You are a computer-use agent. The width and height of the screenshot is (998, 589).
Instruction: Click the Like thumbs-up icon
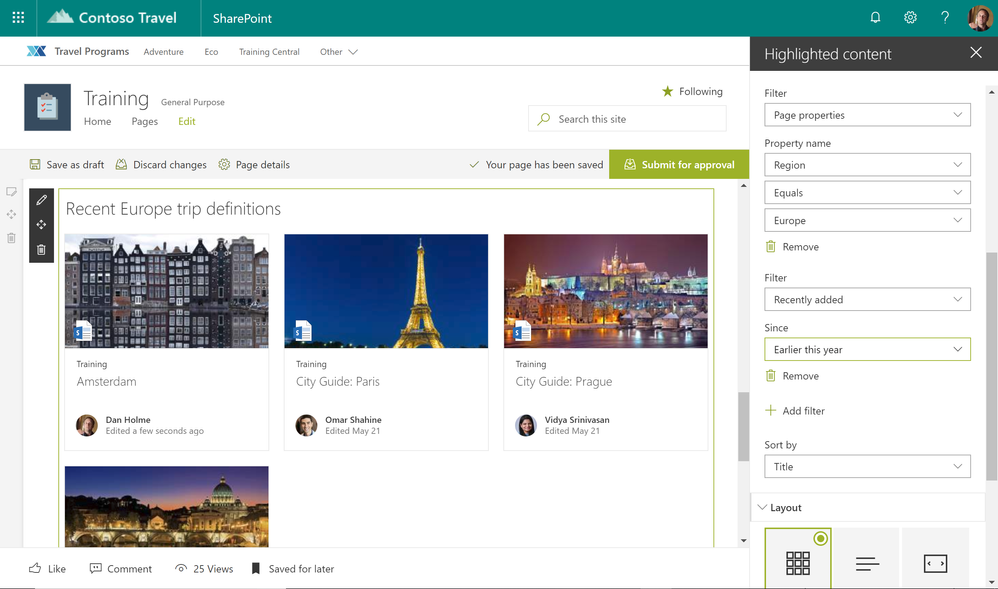pos(35,568)
